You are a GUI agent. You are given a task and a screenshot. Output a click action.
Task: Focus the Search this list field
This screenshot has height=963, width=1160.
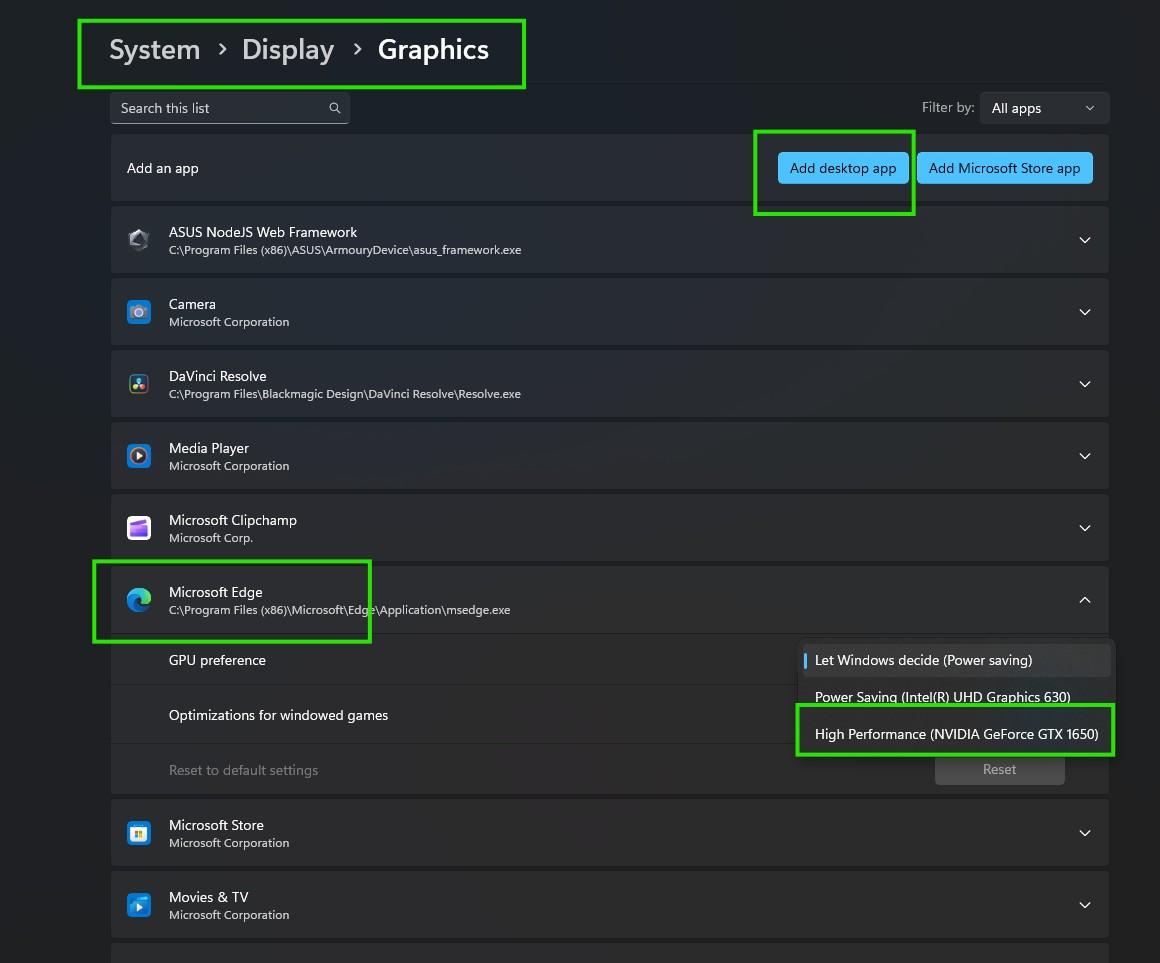click(229, 108)
